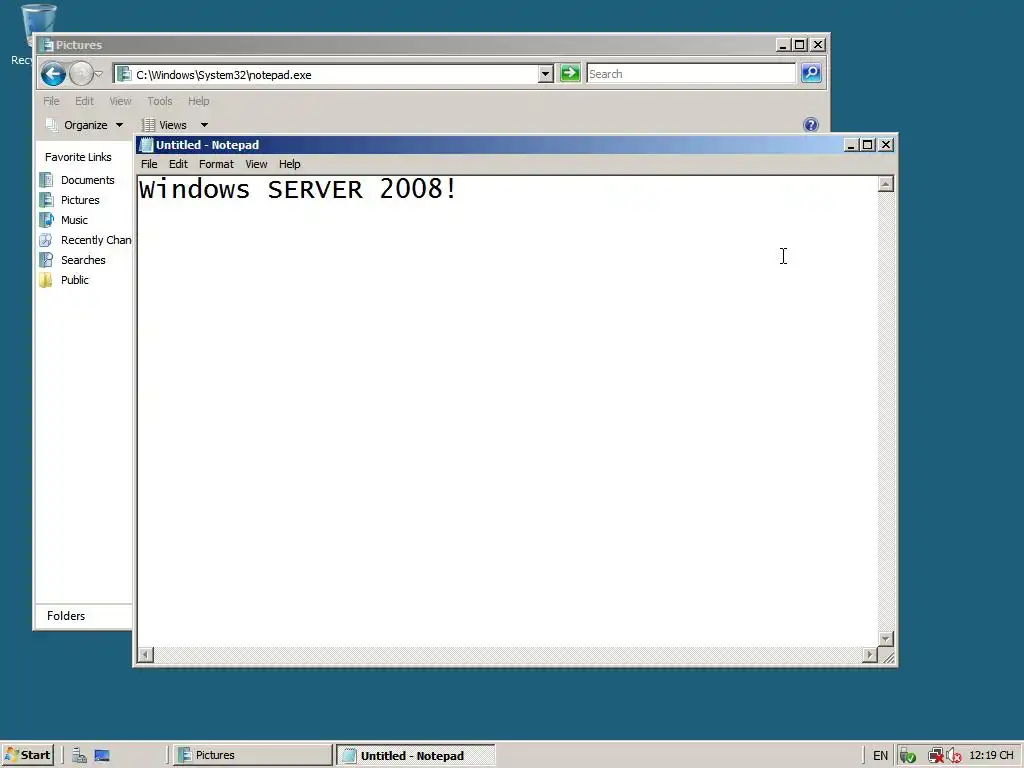Click Notepad title bar icon
The width and height of the screenshot is (1024, 768).
[146, 145]
